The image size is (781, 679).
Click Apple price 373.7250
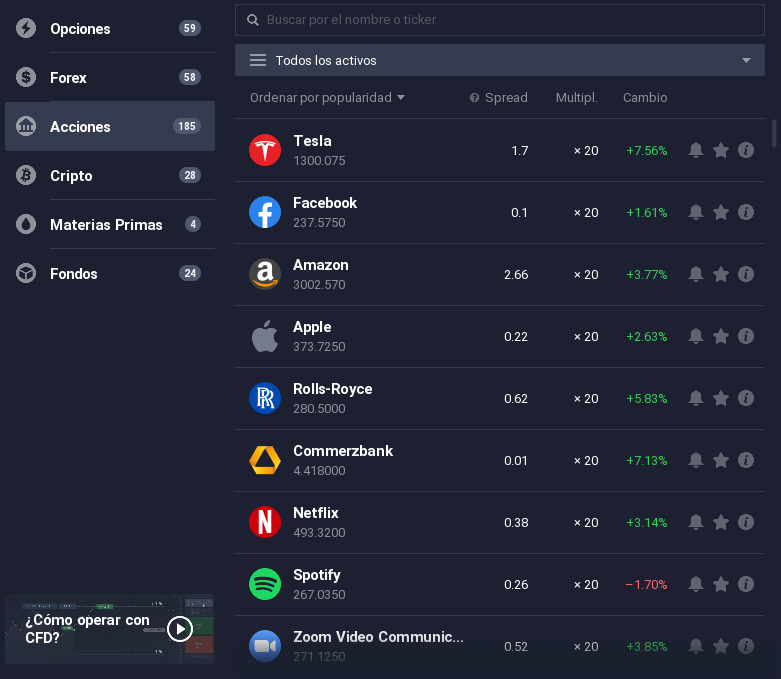pos(319,347)
